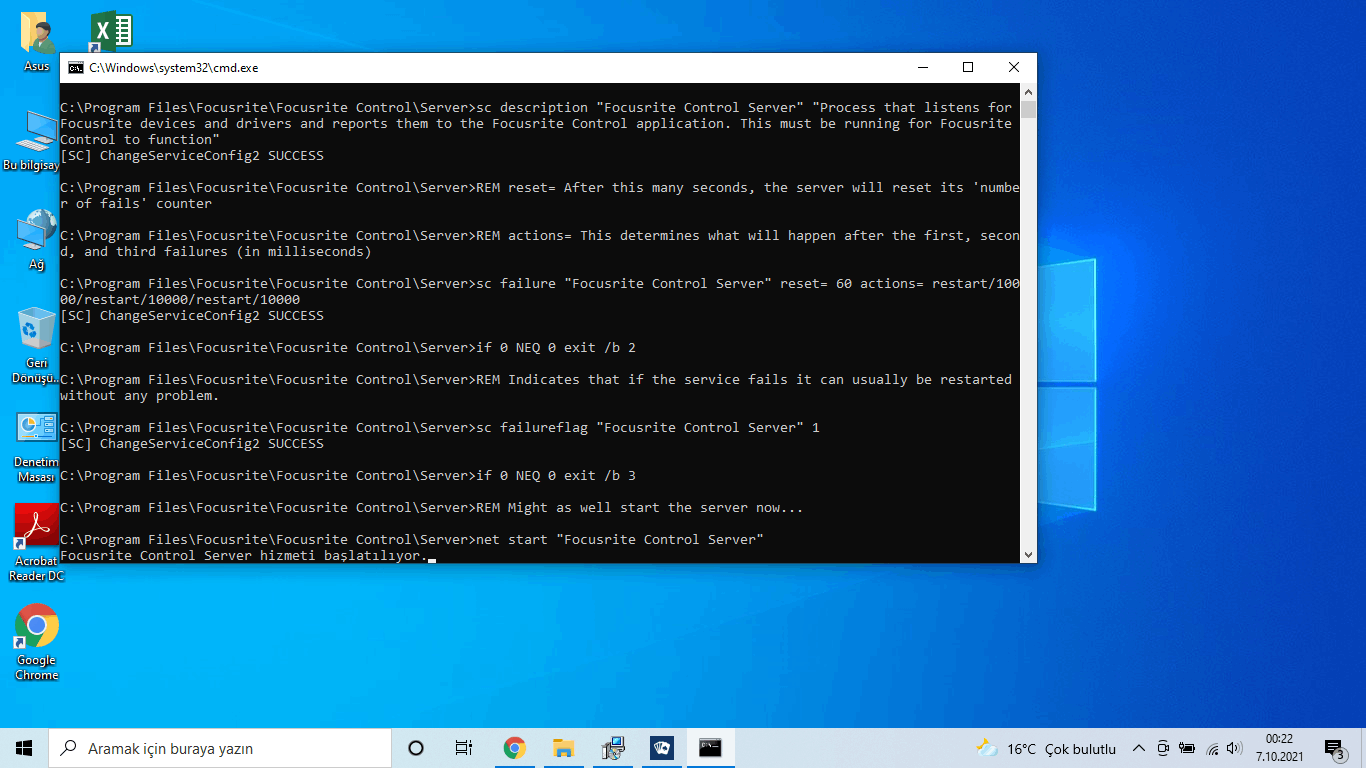The width and height of the screenshot is (1366, 768).
Task: Open Chrome from the taskbar
Action: (x=514, y=748)
